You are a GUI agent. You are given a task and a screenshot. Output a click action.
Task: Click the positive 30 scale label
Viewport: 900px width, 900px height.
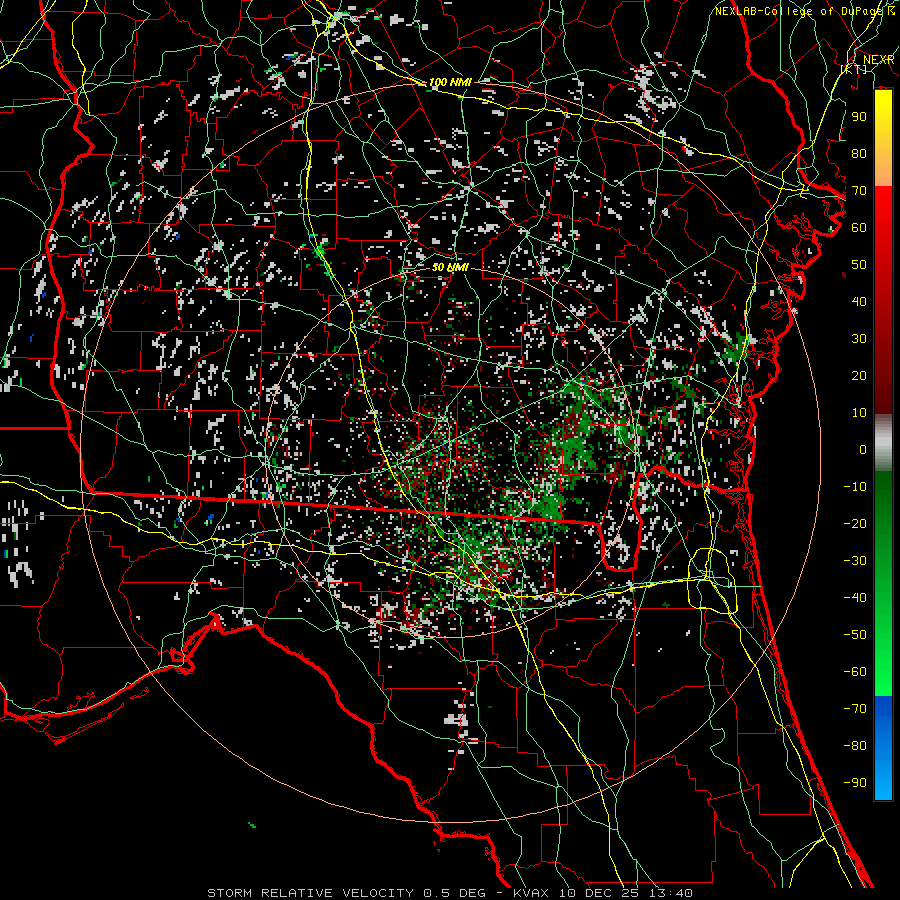(859, 339)
